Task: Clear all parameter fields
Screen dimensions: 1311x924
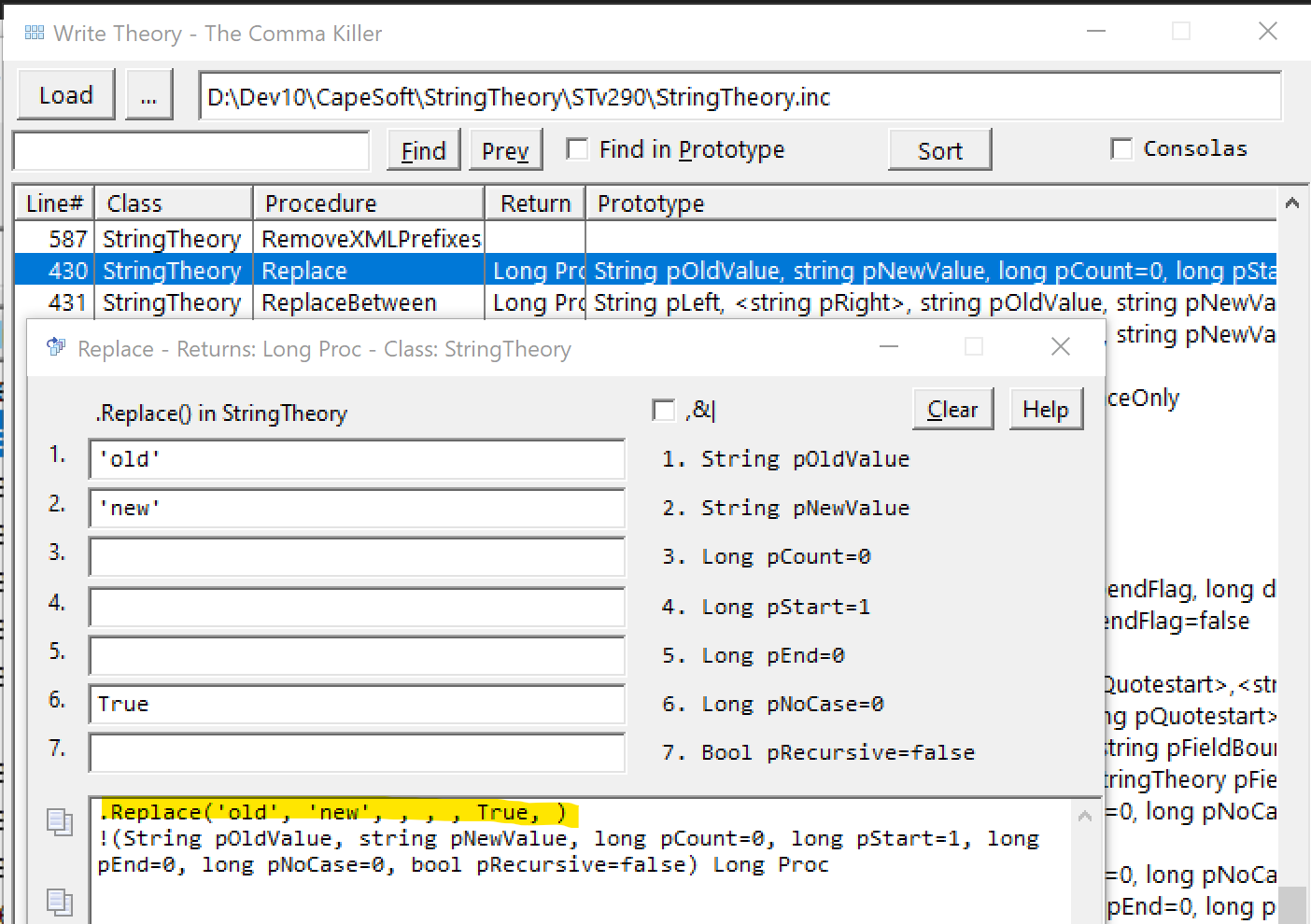Action: (952, 410)
